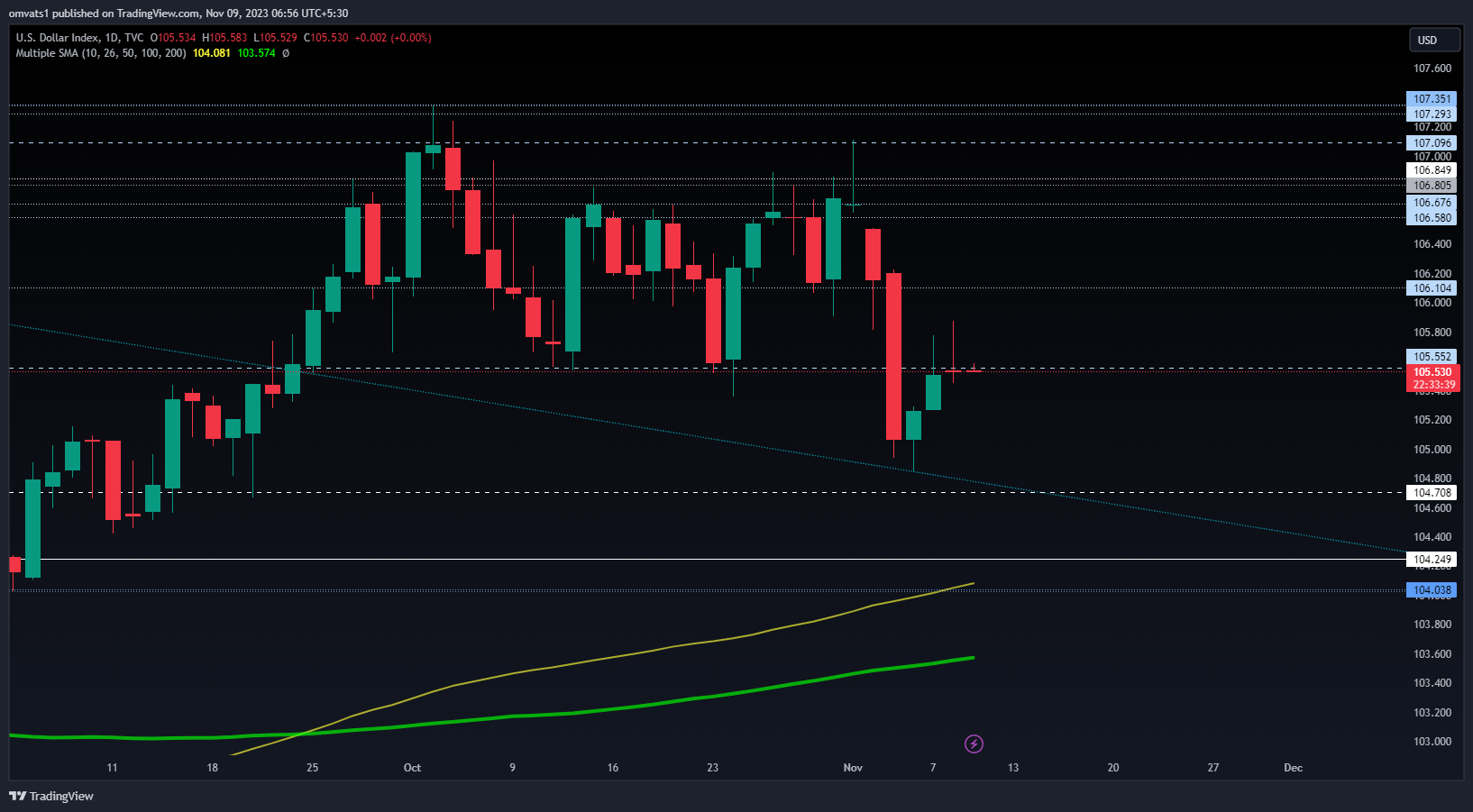
Task: Click the gray 106.805 price label
Action: pos(1432,186)
